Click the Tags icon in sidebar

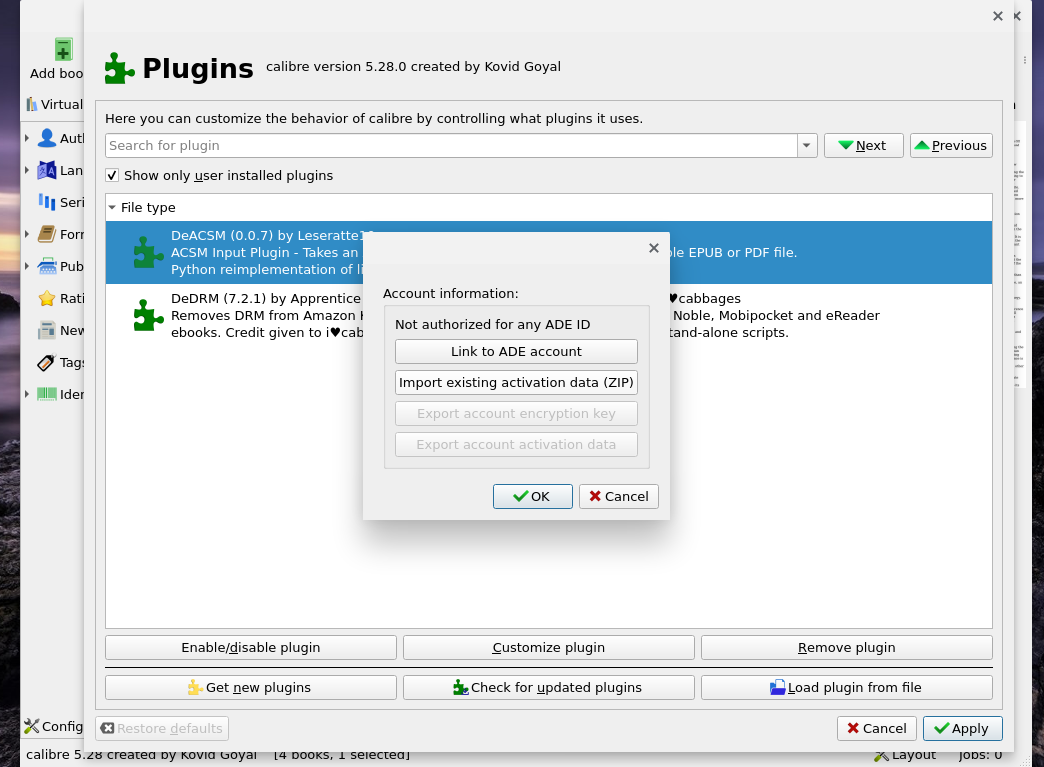46,362
